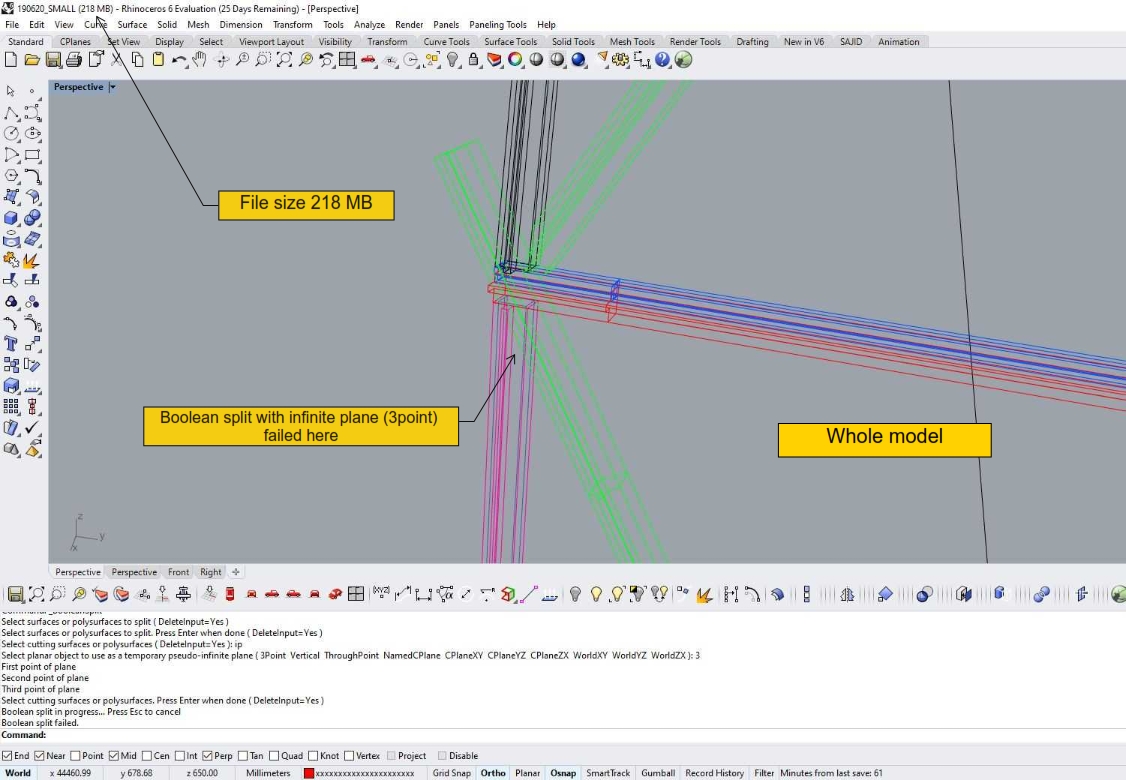
Task: Open the Millimeters units status pane
Action: (x=268, y=773)
